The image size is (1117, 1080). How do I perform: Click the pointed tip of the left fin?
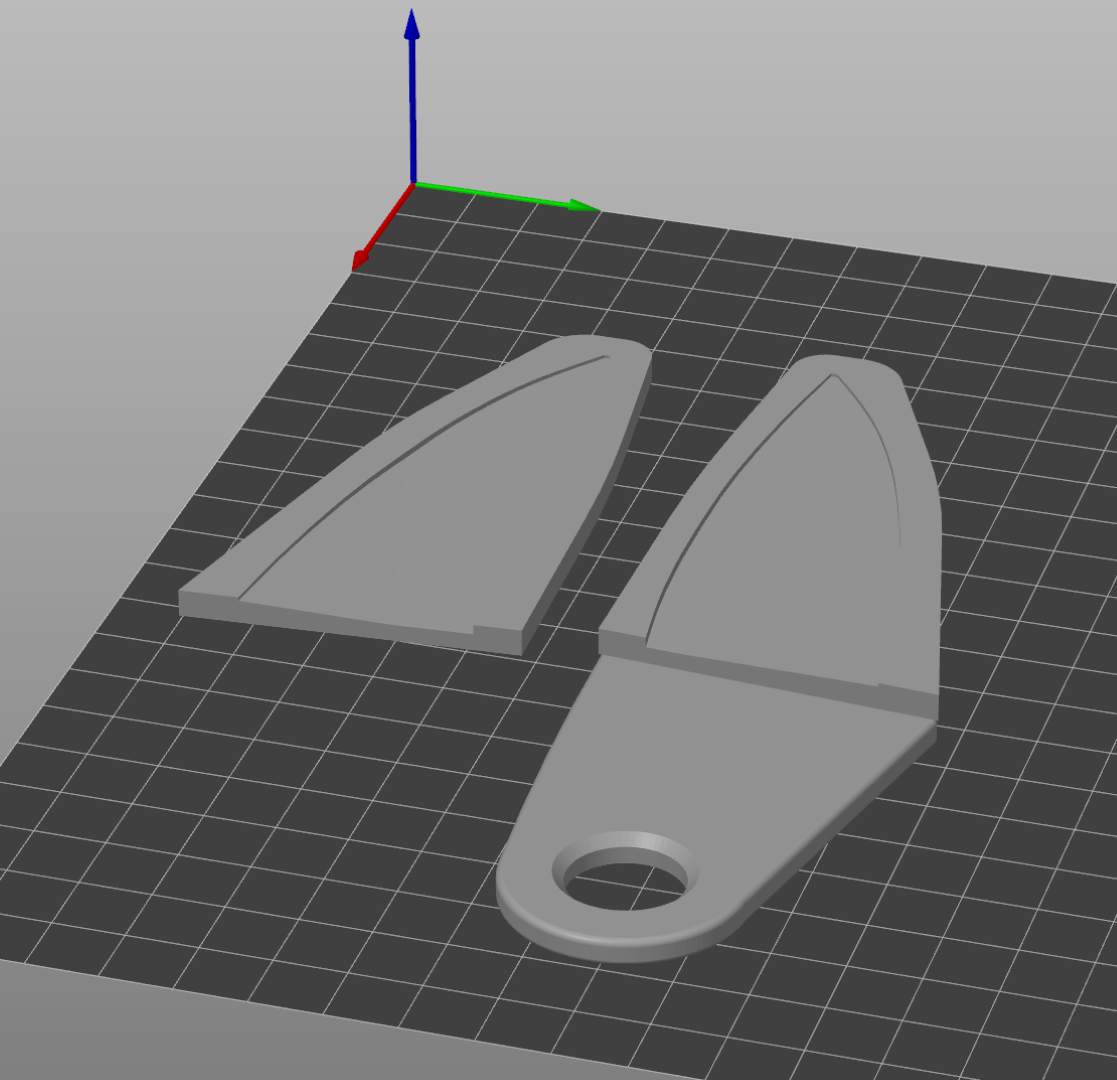click(610, 345)
